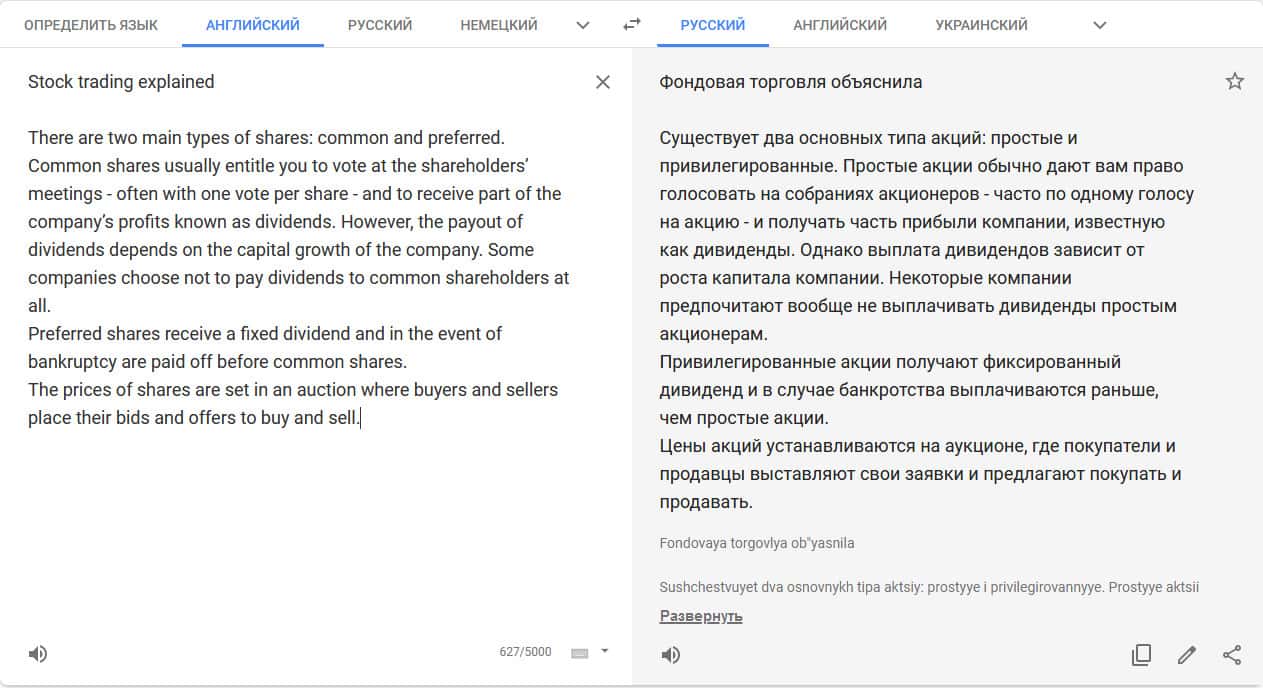Click the pencil icon to suggest edit
The image size is (1263, 688).
(1187, 655)
